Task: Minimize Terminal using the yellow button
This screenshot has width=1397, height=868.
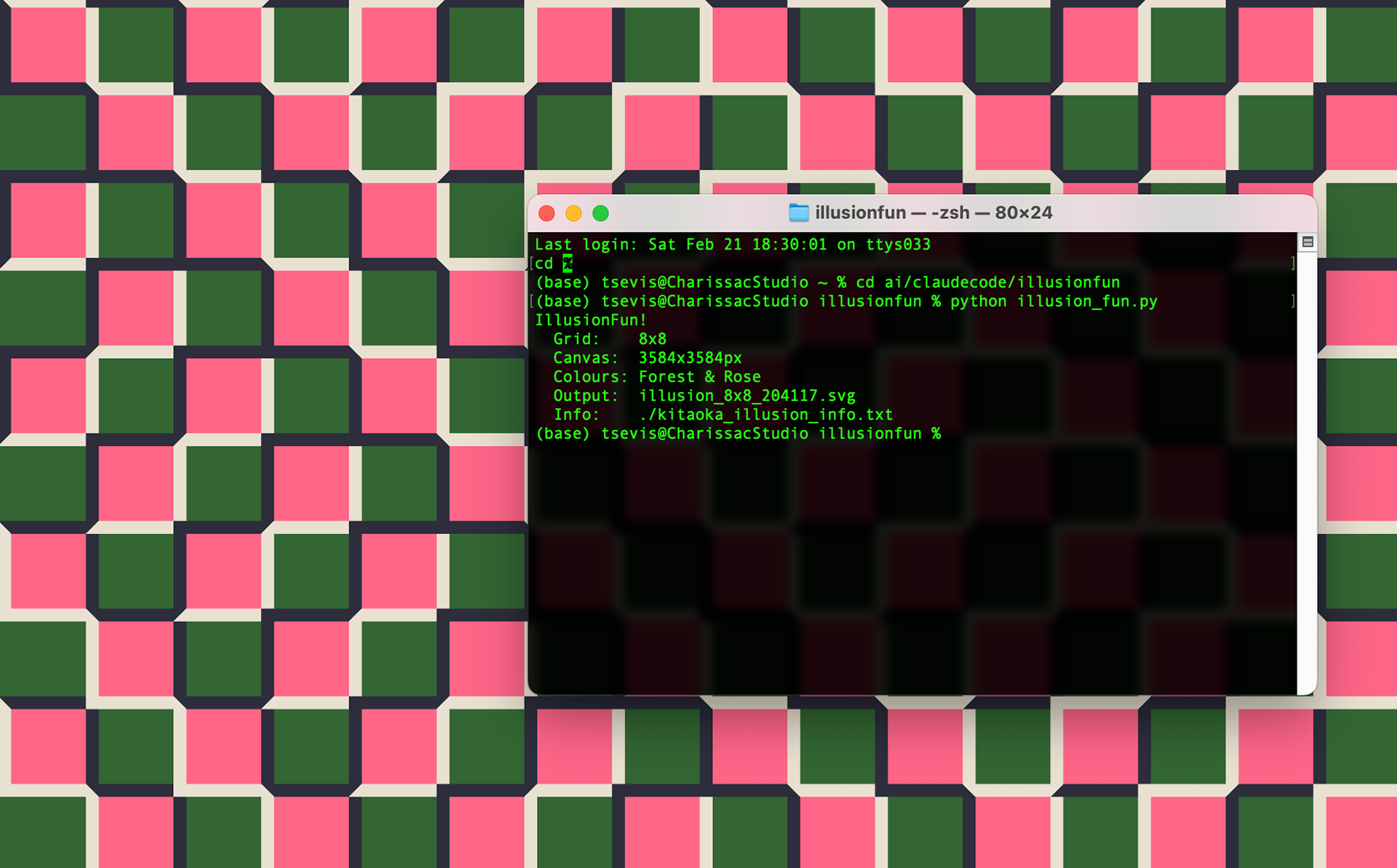Action: [573, 213]
